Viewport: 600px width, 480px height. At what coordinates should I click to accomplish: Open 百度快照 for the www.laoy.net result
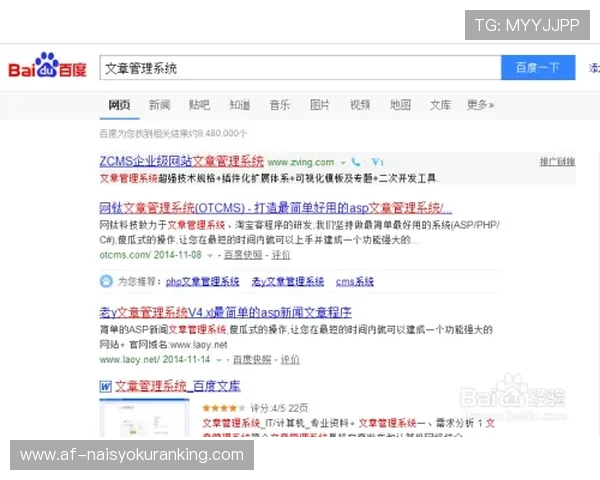(x=252, y=359)
